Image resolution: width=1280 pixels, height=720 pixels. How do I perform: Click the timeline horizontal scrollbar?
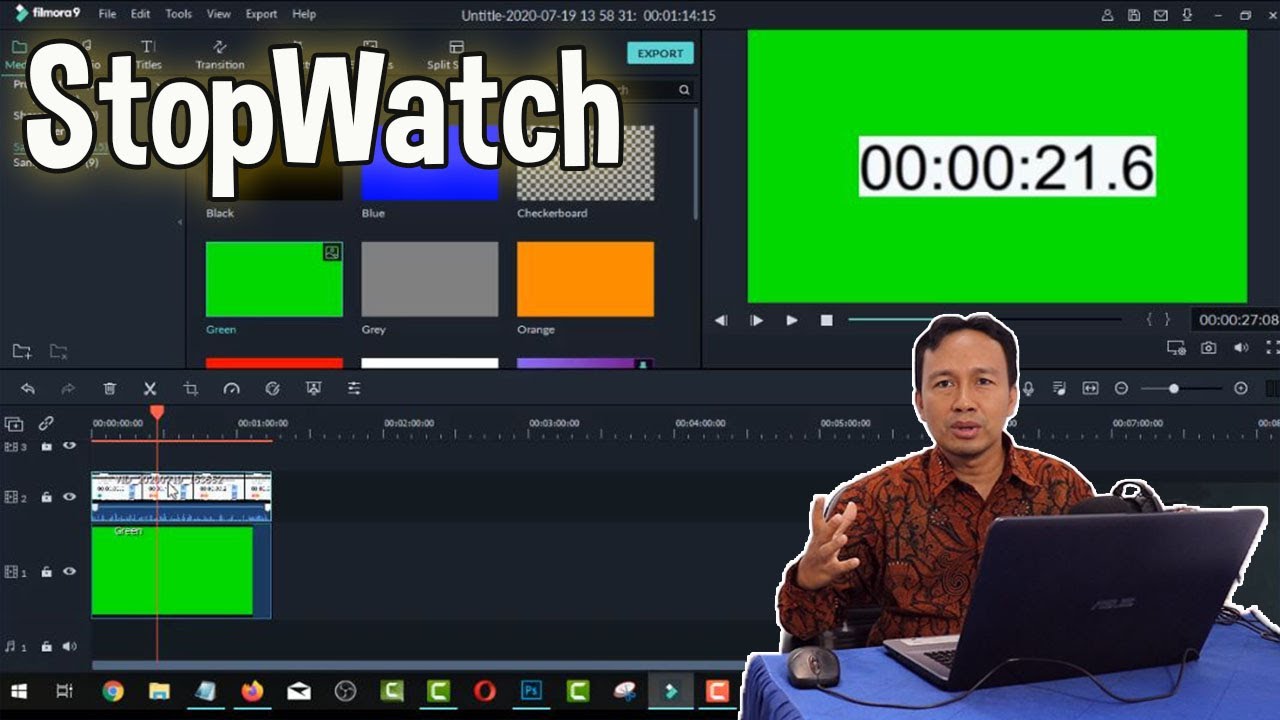click(420, 665)
